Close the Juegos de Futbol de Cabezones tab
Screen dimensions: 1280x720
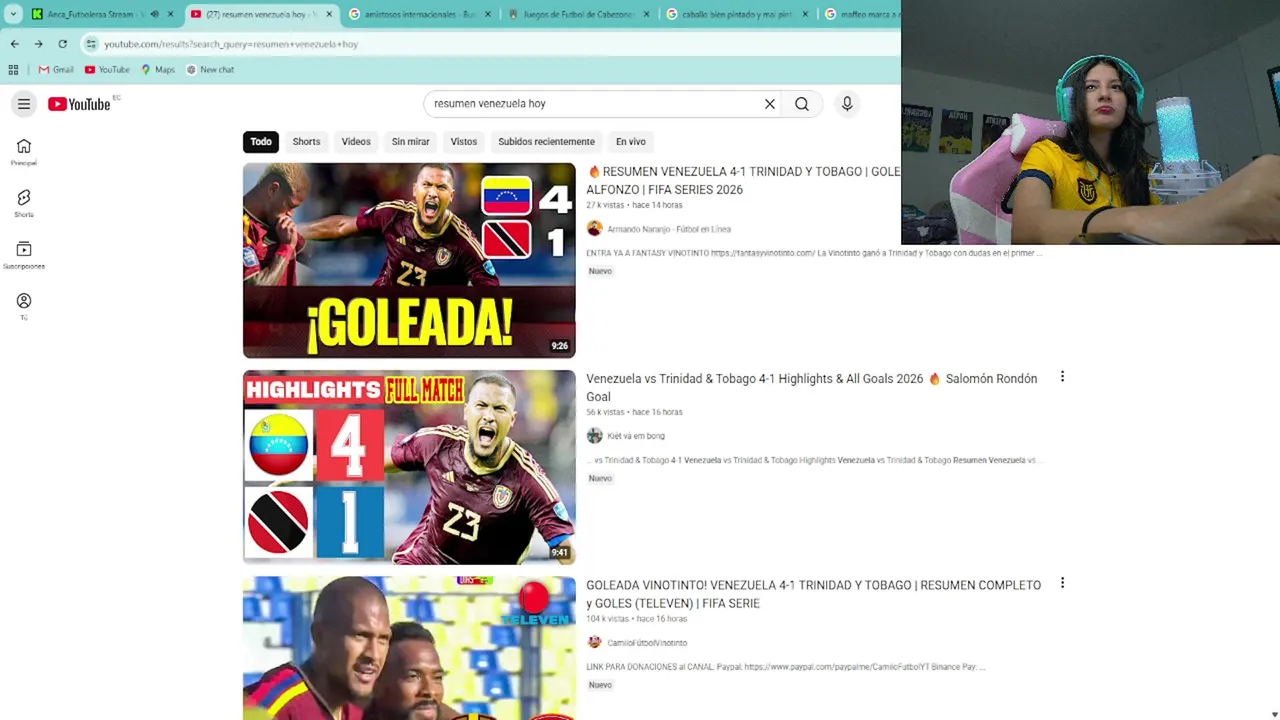point(646,14)
